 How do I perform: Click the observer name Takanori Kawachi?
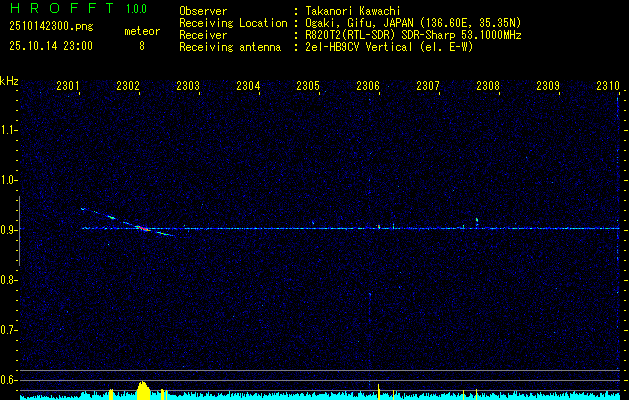click(x=353, y=11)
